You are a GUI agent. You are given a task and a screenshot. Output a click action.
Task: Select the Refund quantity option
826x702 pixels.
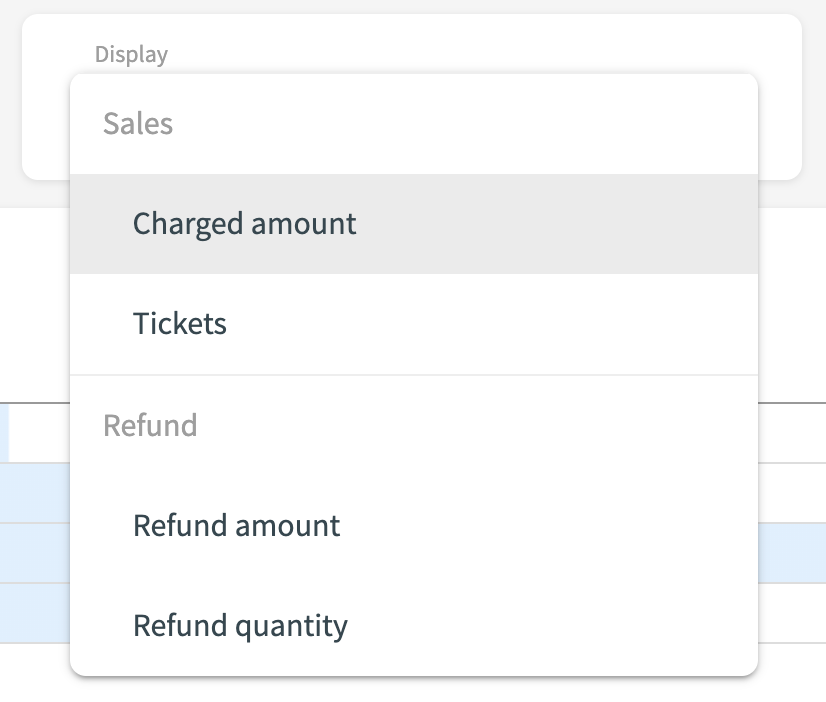pyautogui.click(x=240, y=626)
